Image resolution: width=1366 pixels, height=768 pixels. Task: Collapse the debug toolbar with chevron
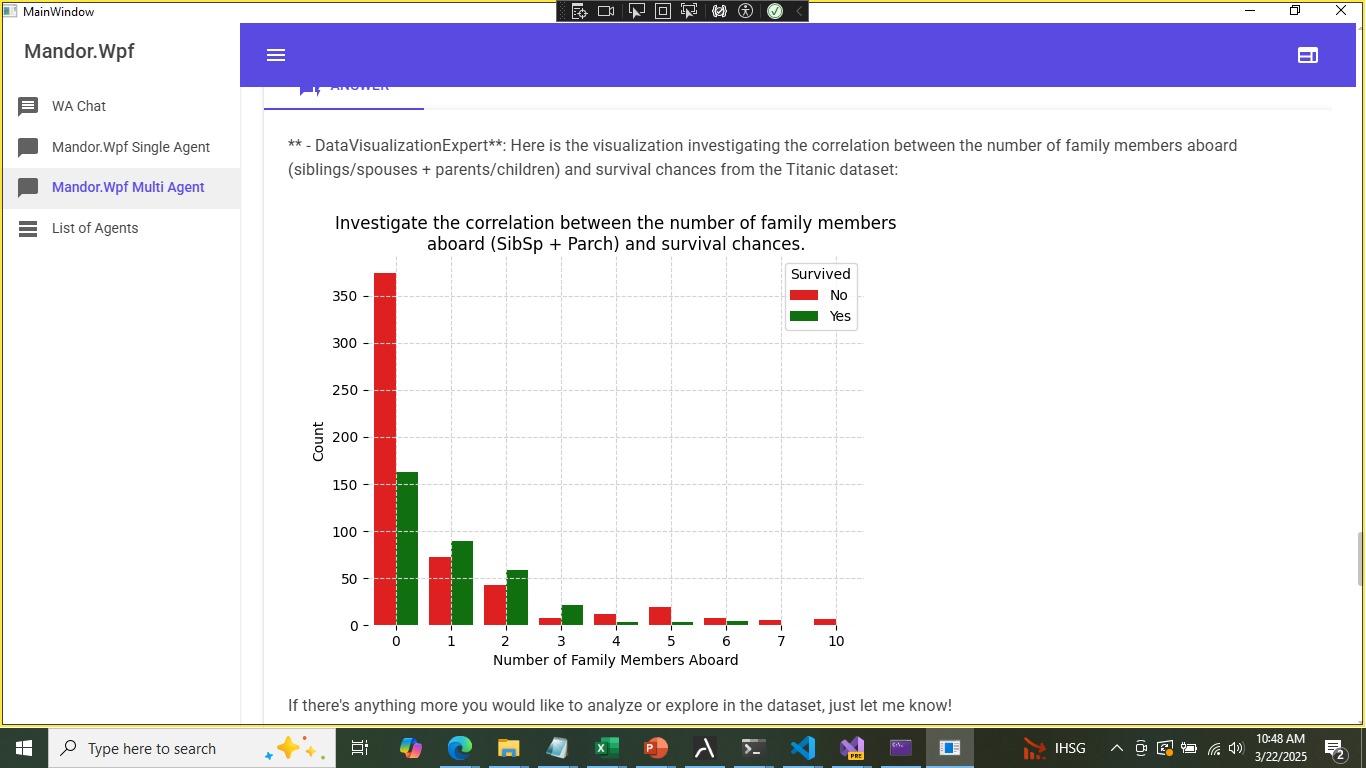tap(798, 11)
